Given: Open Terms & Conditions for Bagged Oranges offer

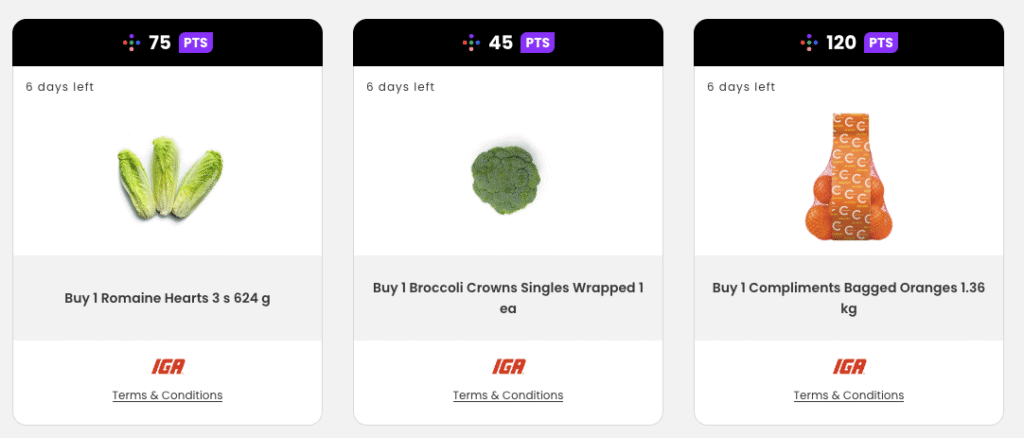Looking at the screenshot, I should [849, 395].
